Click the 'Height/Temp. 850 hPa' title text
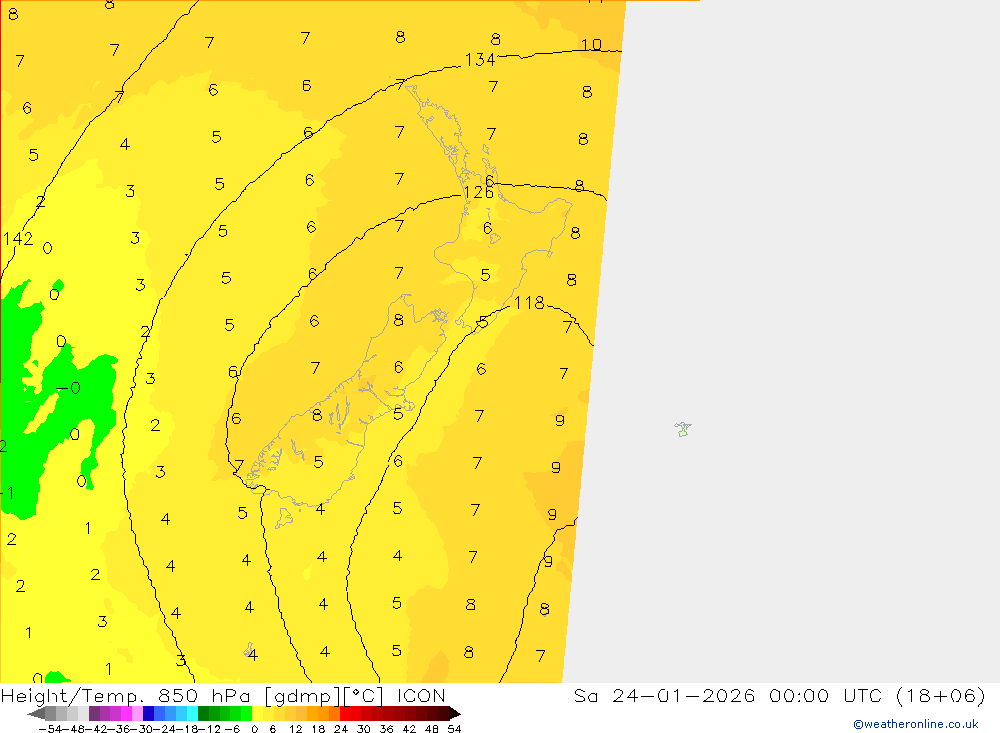 click(x=126, y=696)
